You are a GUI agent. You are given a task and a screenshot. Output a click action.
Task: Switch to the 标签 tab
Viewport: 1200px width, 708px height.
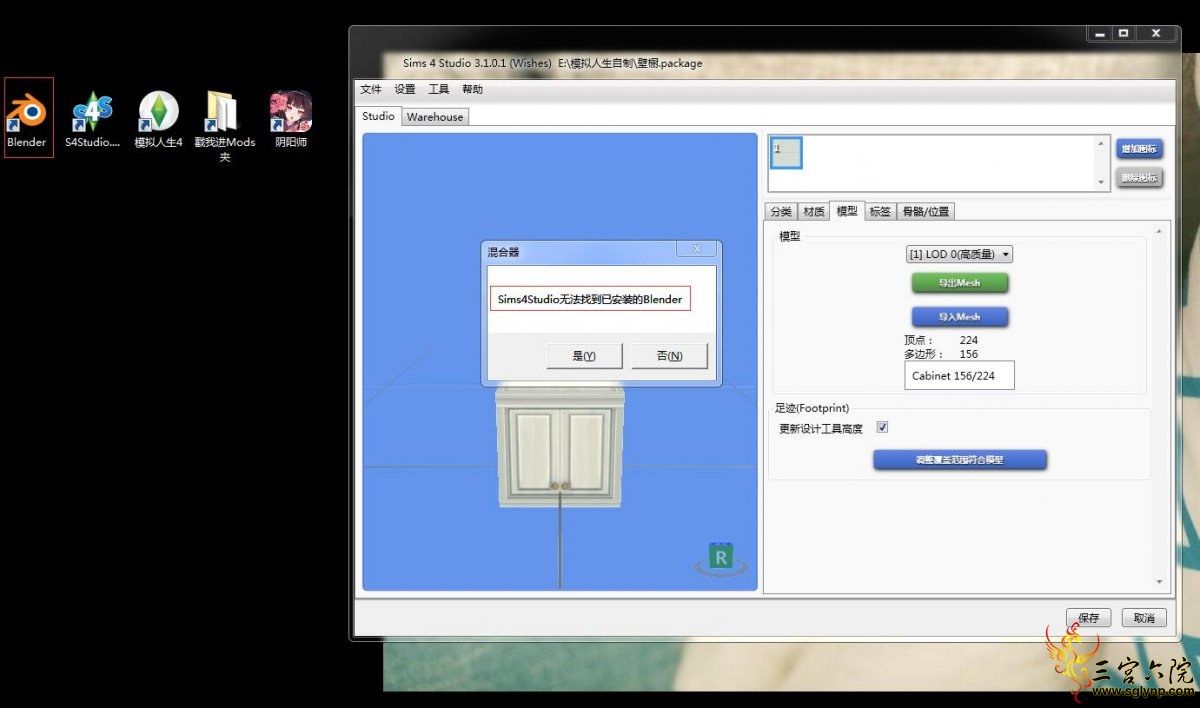point(880,211)
